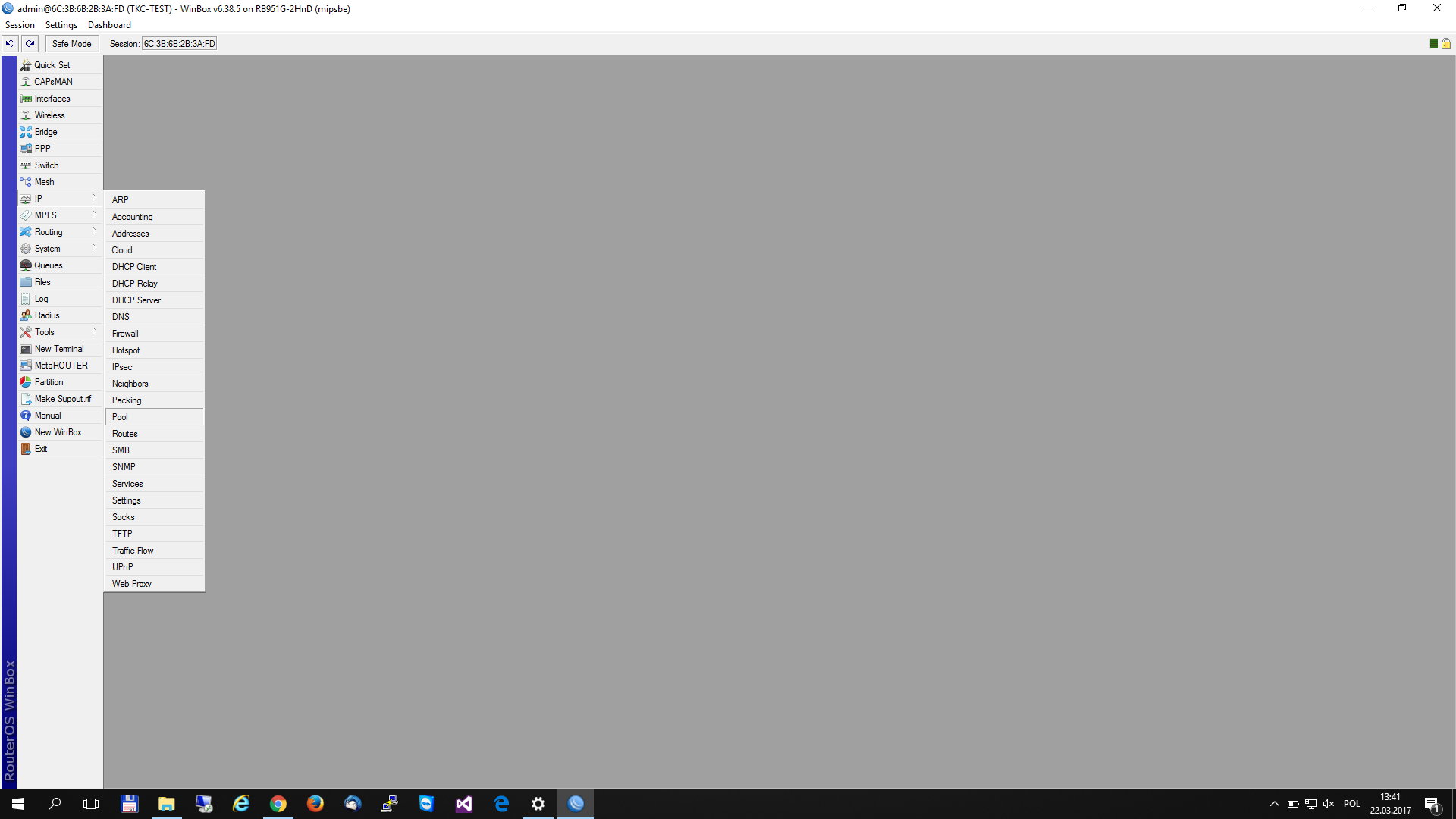Expand the IP submenu arrow
Viewport: 1456px width, 819px height.
click(94, 198)
